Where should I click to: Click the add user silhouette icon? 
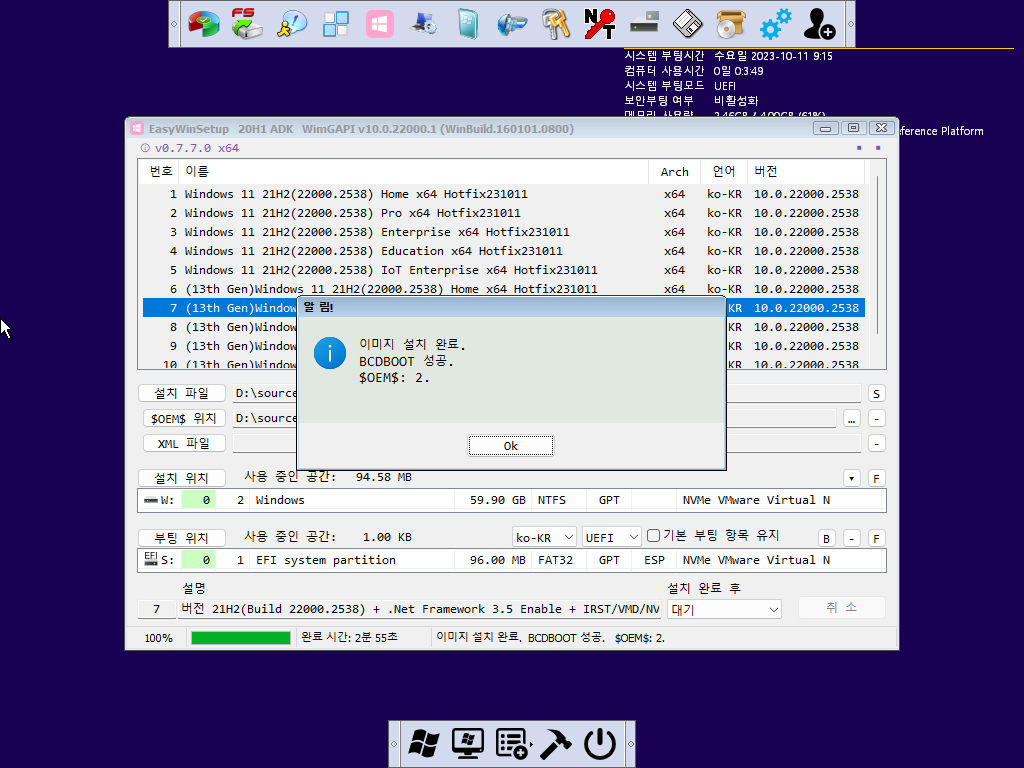[819, 24]
